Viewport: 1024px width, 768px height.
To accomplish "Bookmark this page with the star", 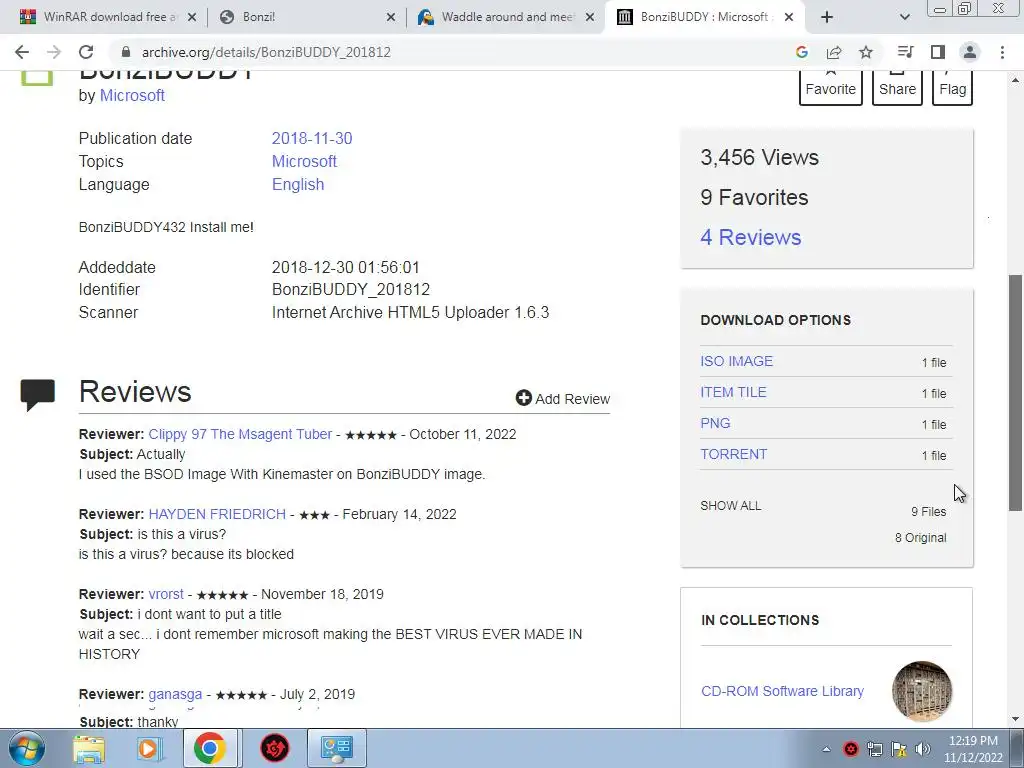I will [866, 52].
